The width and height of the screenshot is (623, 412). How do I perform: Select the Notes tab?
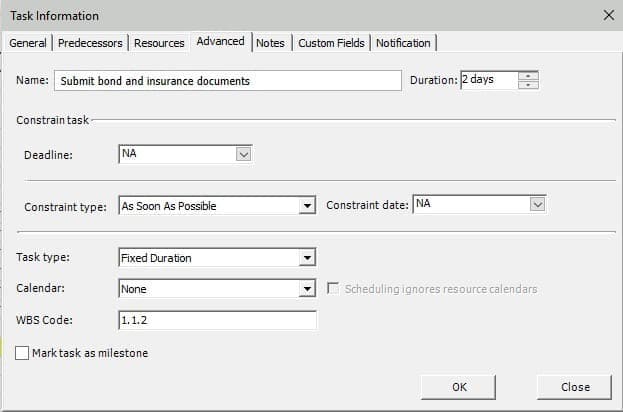point(270,43)
